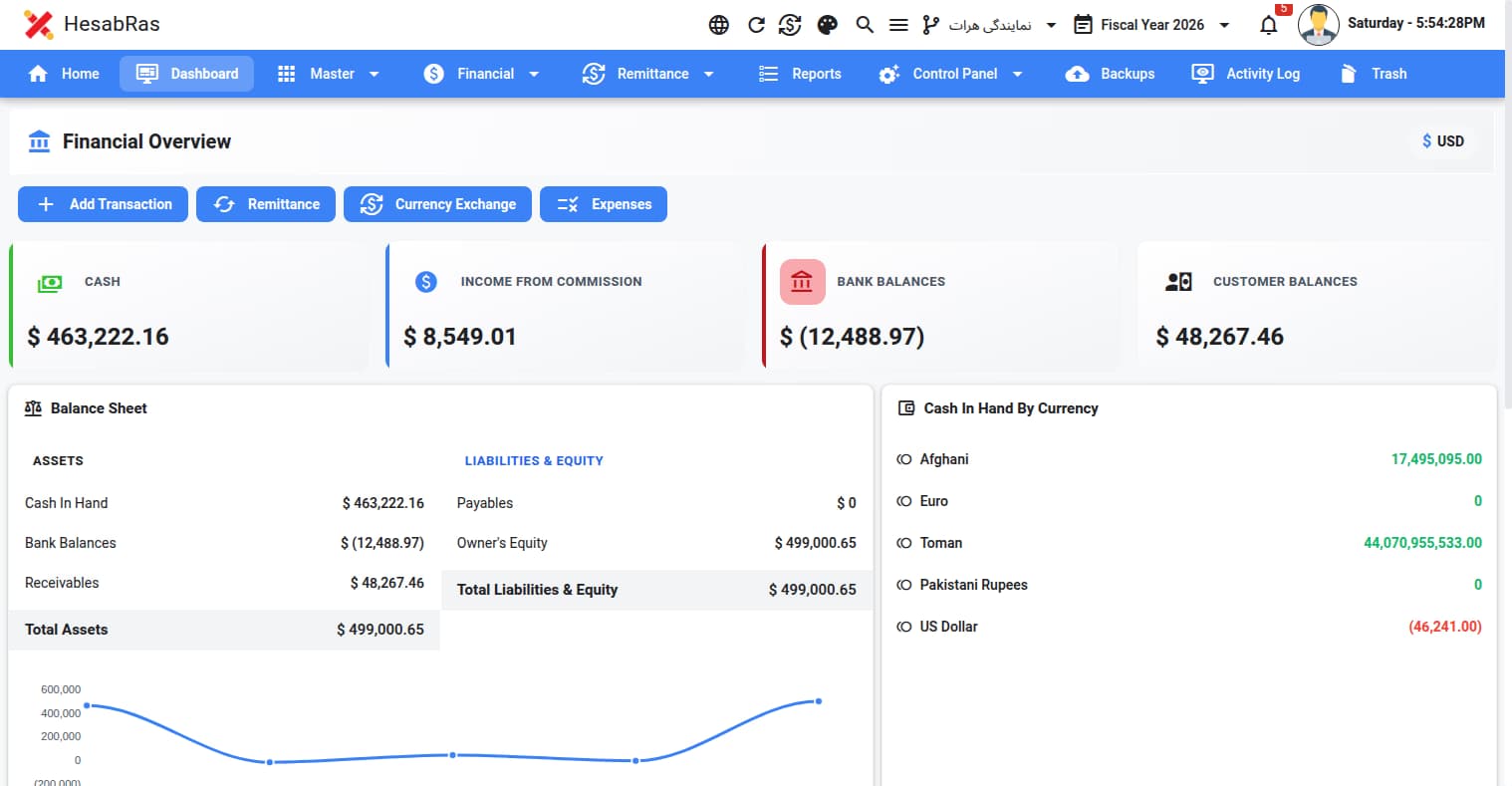1512x786 pixels.
Task: Click the red Bank Balances icon
Action: [803, 282]
